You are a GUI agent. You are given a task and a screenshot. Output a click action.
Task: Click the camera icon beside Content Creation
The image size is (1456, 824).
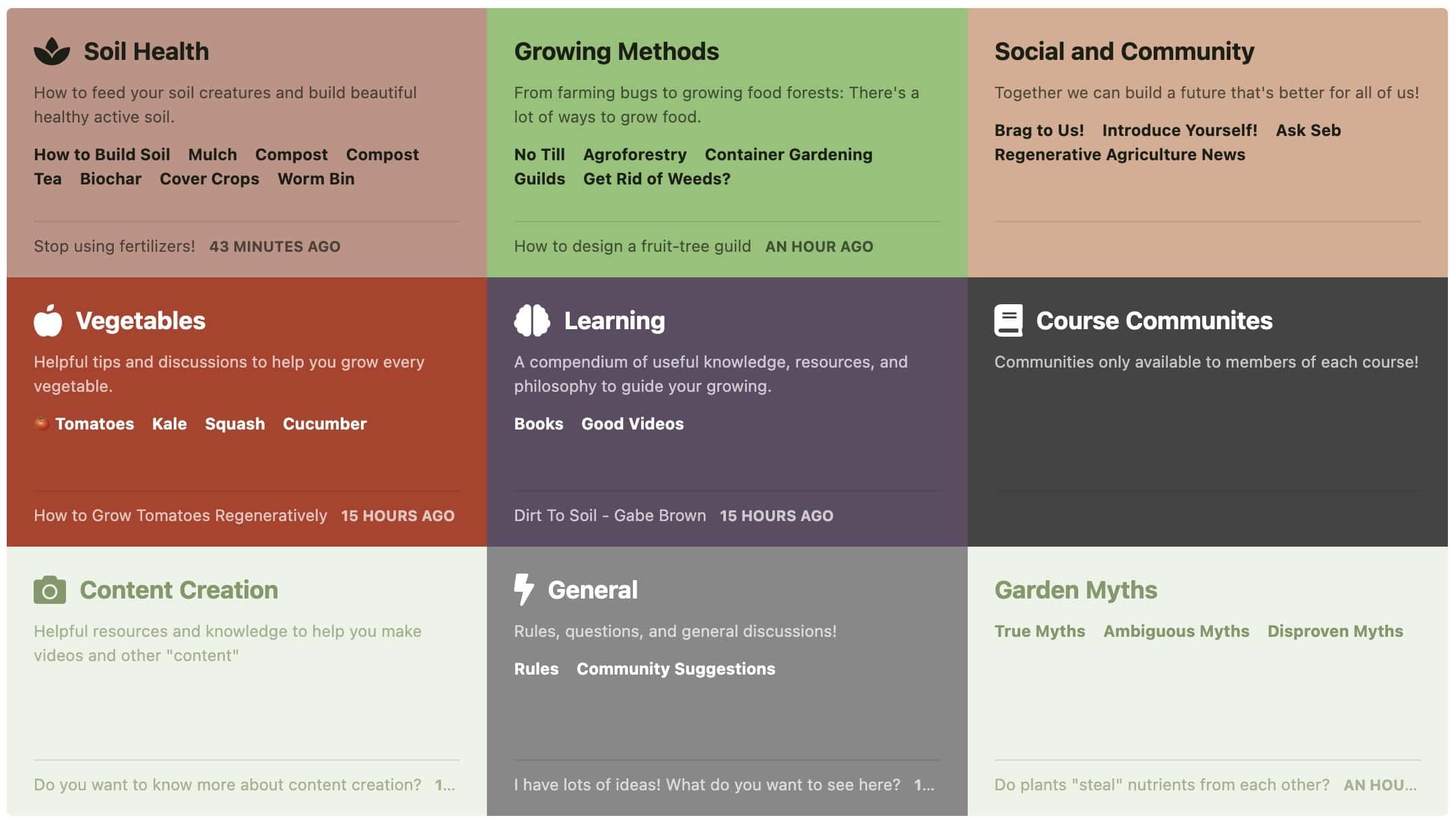pyautogui.click(x=50, y=590)
